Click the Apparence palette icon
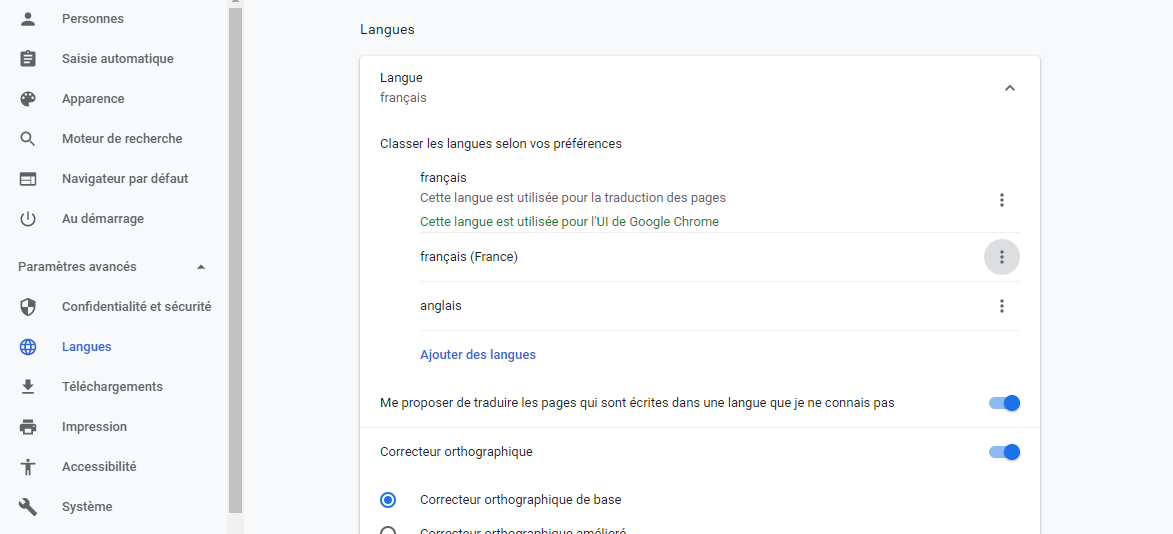 [x=28, y=99]
